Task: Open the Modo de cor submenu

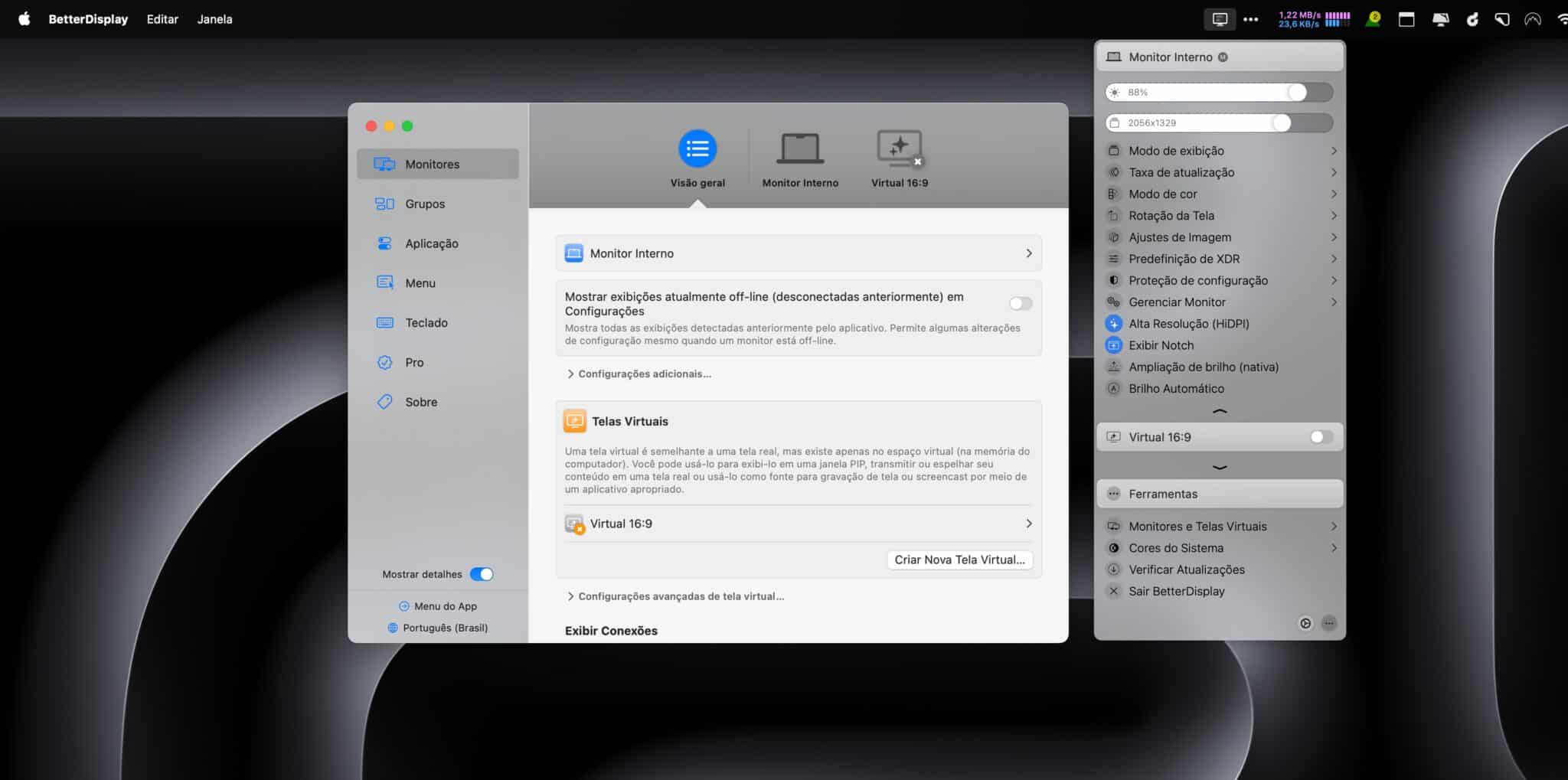Action: tap(1163, 194)
